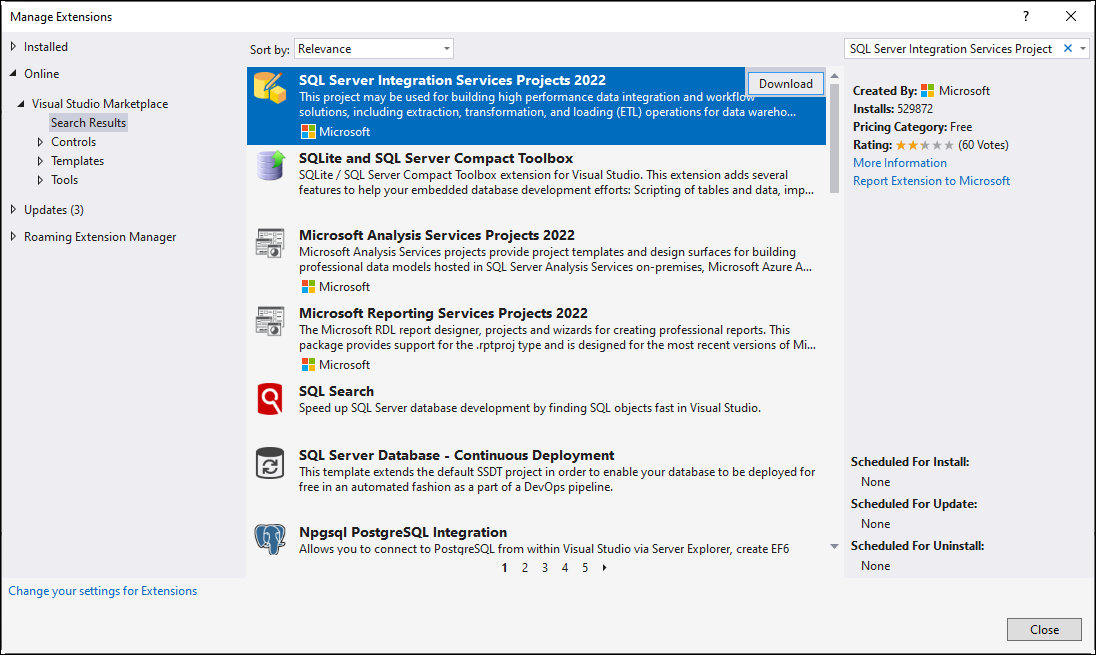The image size is (1096, 655).
Task: Select the Installed tree item
Action: tap(45, 47)
